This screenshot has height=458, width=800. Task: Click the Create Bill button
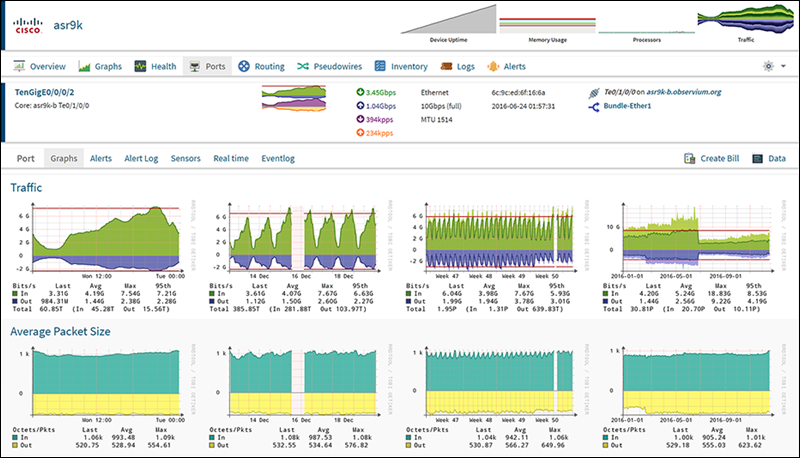click(x=711, y=159)
